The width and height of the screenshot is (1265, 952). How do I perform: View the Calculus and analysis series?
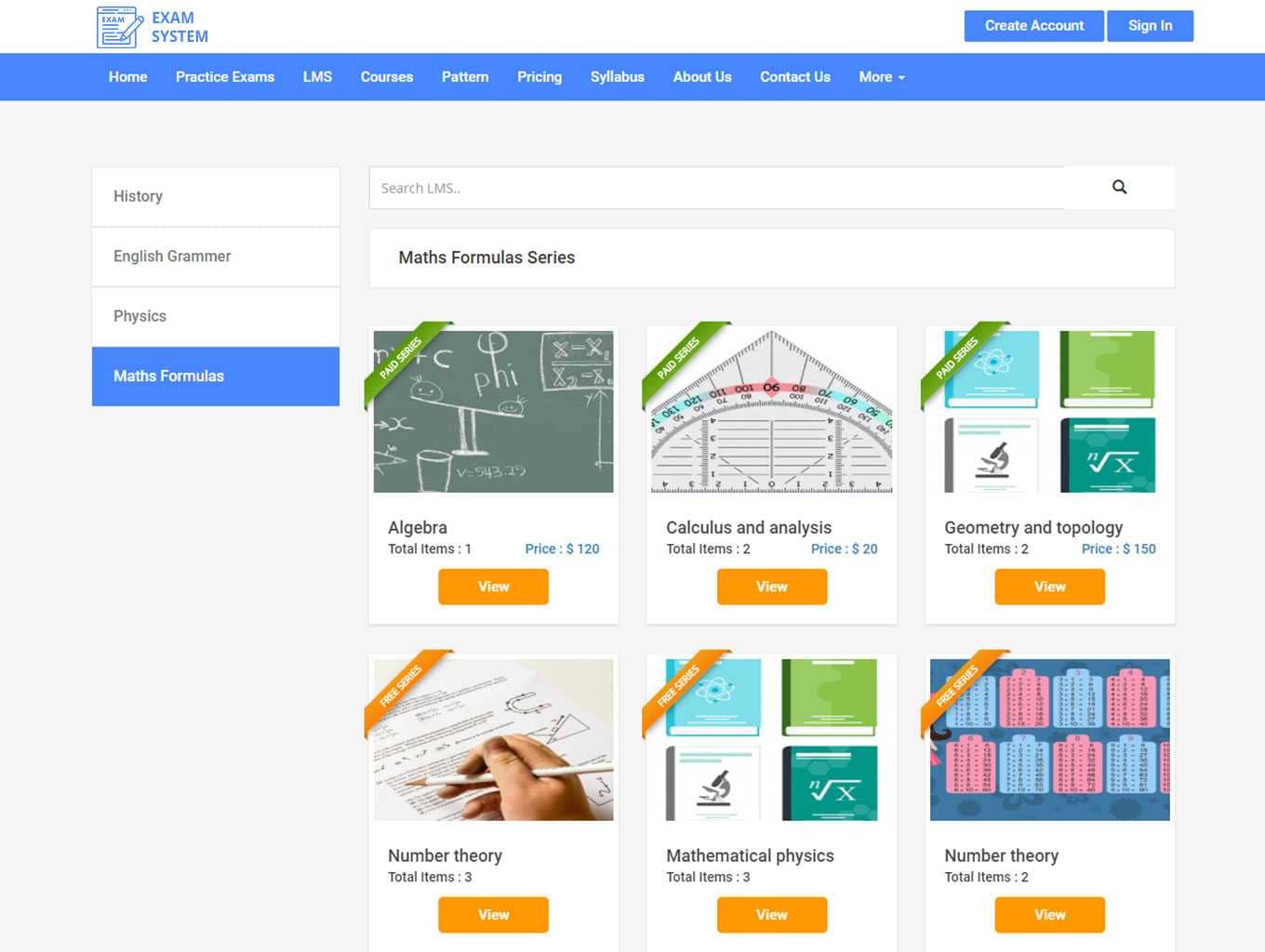[x=771, y=587]
